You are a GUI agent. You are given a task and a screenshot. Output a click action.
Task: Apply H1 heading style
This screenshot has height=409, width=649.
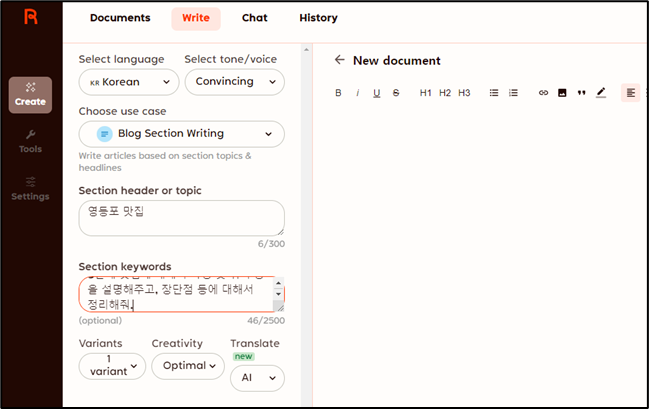click(425, 93)
